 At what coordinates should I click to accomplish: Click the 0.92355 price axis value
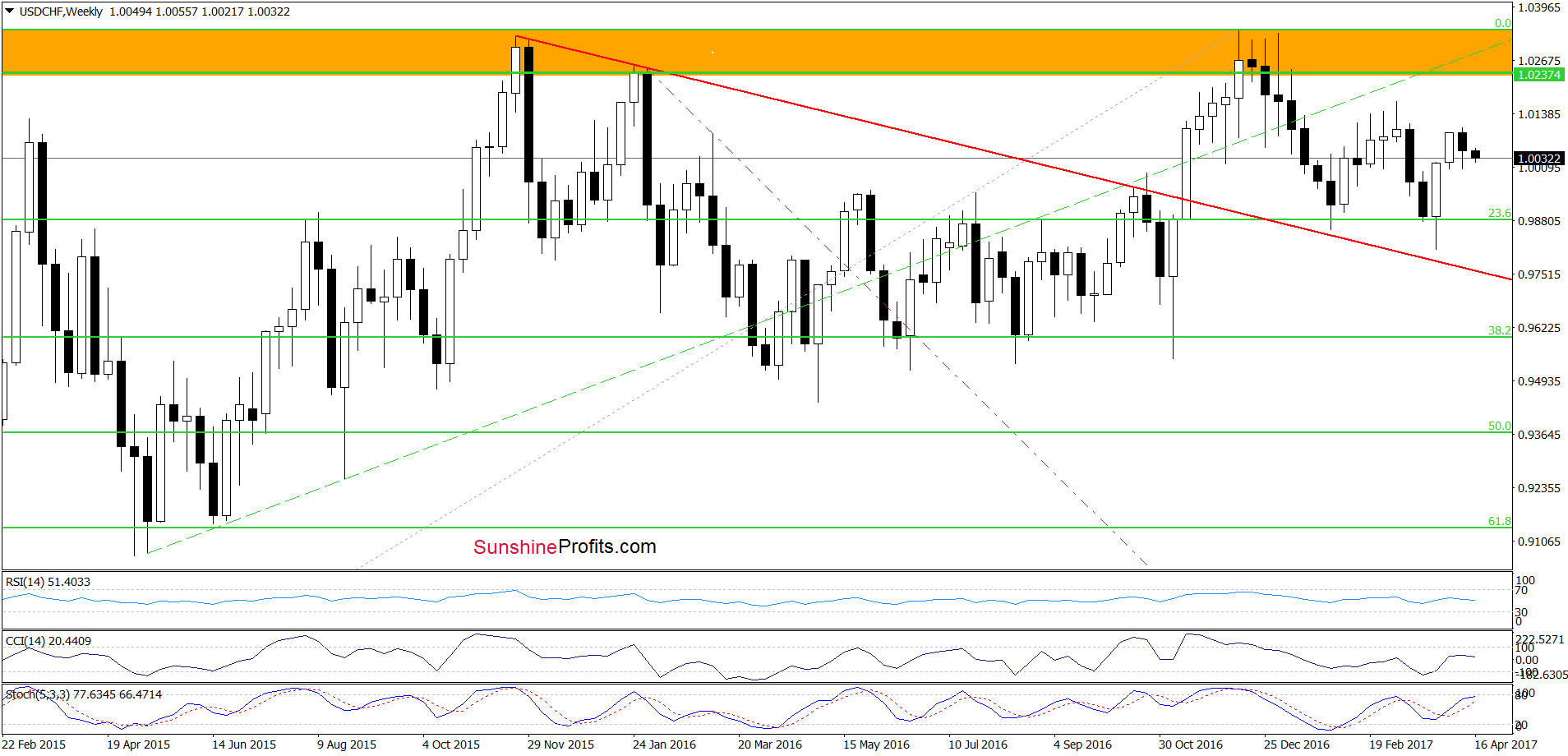[x=1538, y=488]
